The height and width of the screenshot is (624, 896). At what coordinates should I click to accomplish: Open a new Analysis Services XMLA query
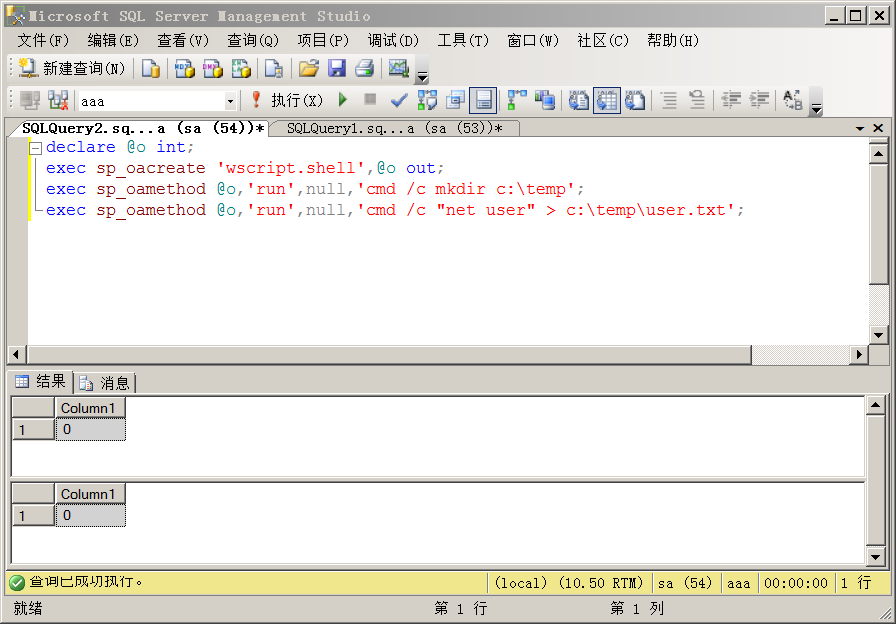point(241,69)
